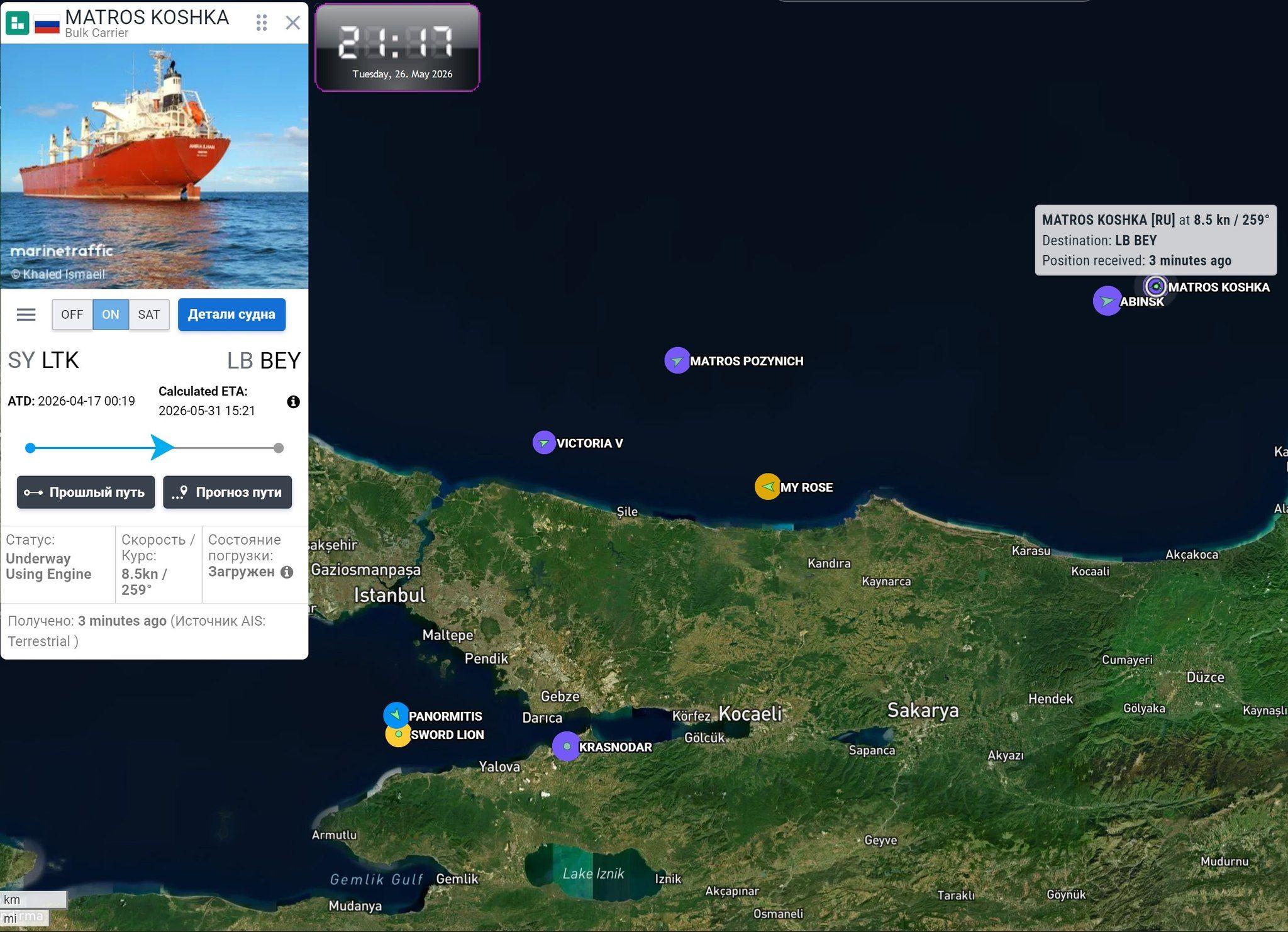
Task: Select the MATROS POZYNICH vessel marker
Action: [x=677, y=360]
